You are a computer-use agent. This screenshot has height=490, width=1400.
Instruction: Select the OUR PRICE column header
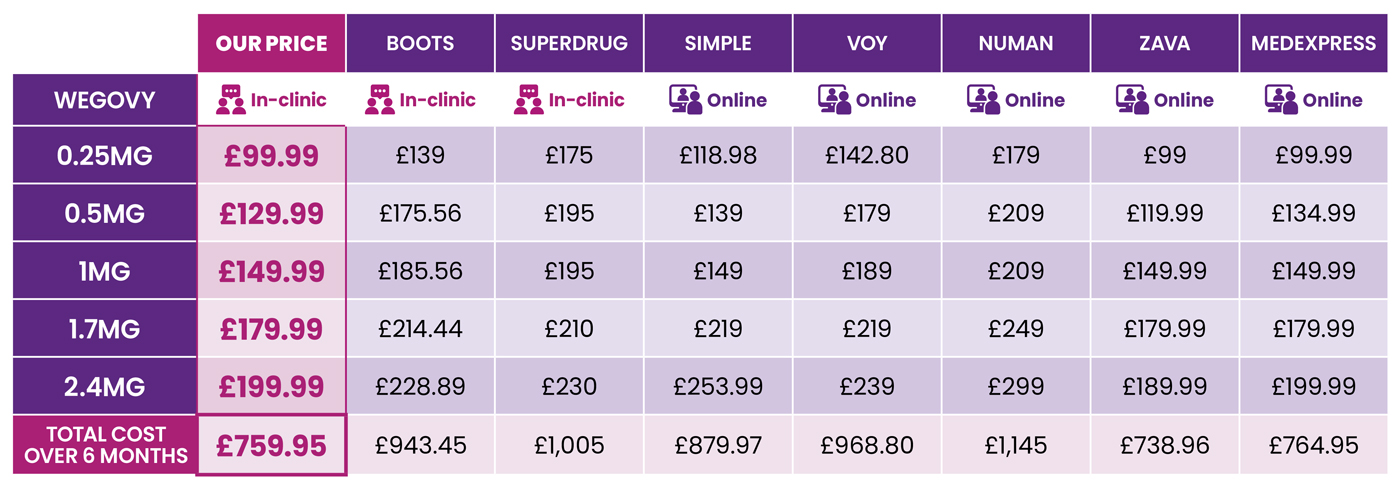click(271, 43)
